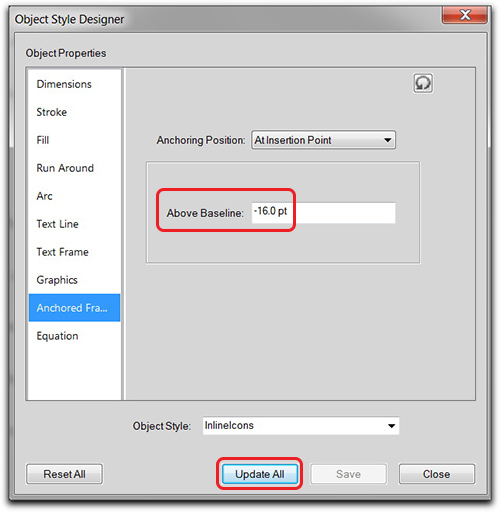Click the Above Baseline value field
The width and height of the screenshot is (500, 512).
[323, 213]
